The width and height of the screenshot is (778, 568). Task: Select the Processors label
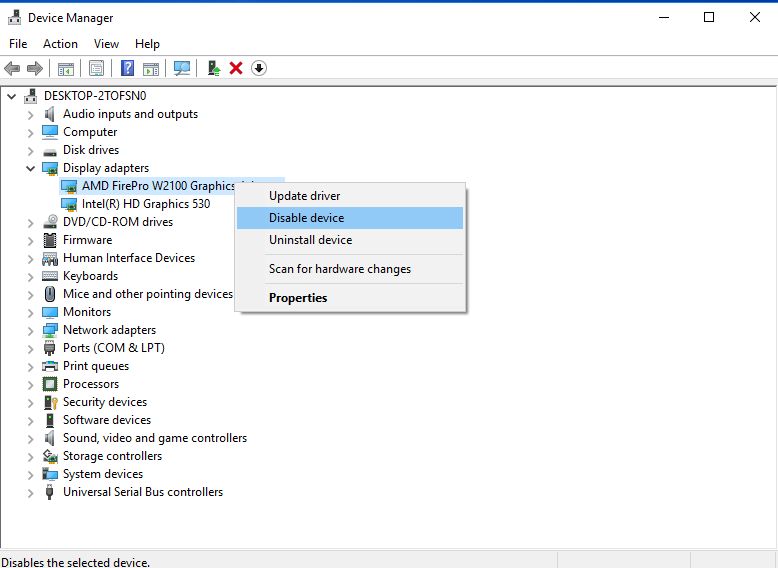pyautogui.click(x=91, y=384)
